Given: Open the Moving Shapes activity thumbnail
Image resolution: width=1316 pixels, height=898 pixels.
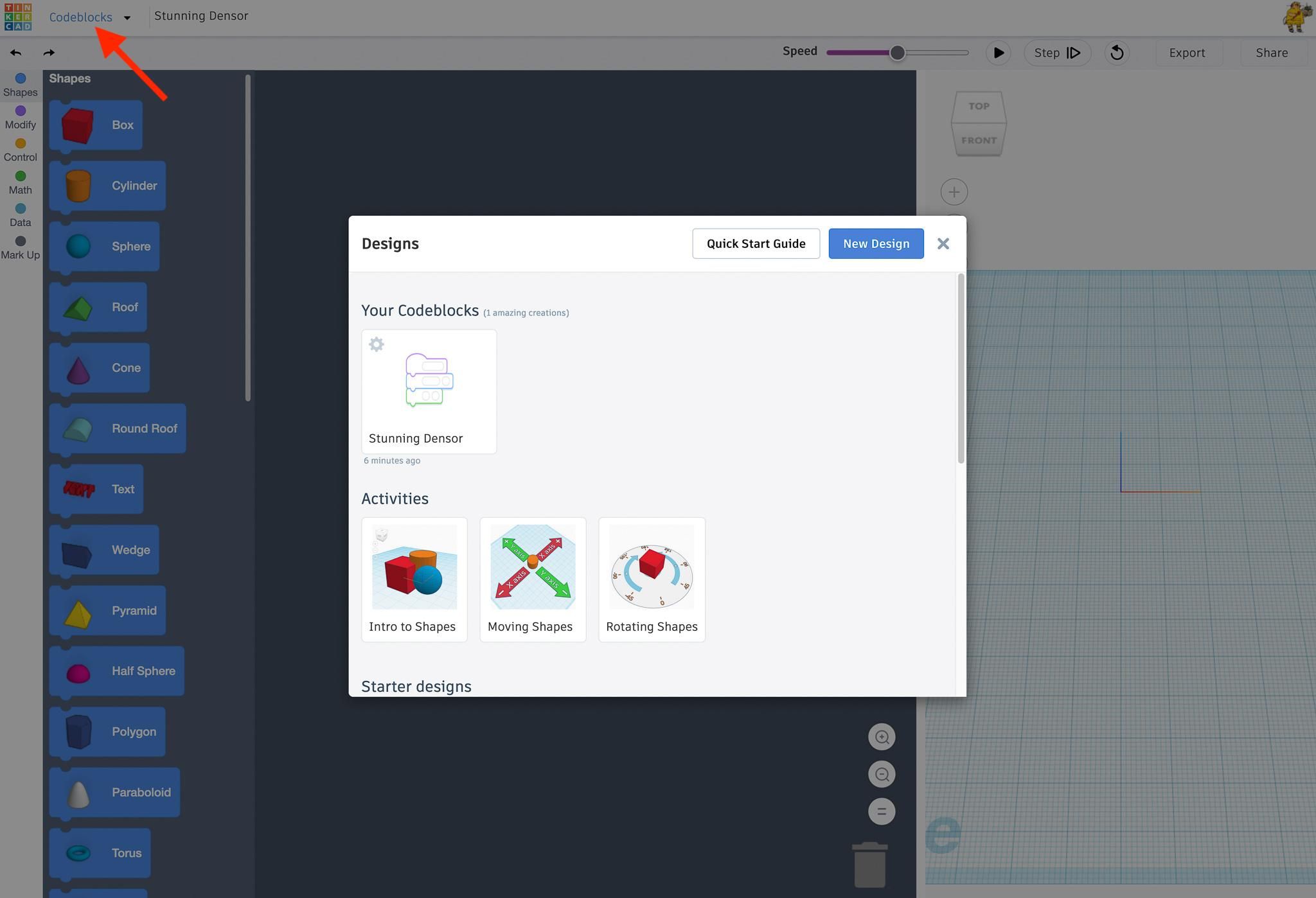Looking at the screenshot, I should click(x=533, y=567).
